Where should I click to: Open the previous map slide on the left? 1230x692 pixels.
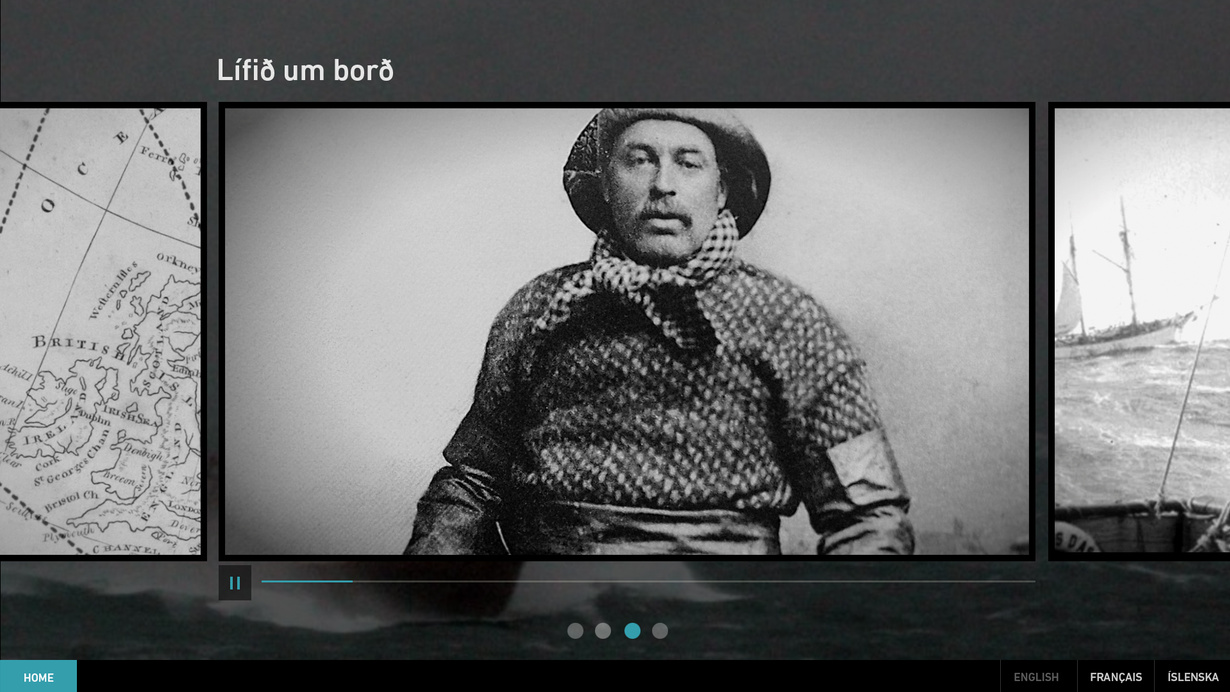pos(100,330)
